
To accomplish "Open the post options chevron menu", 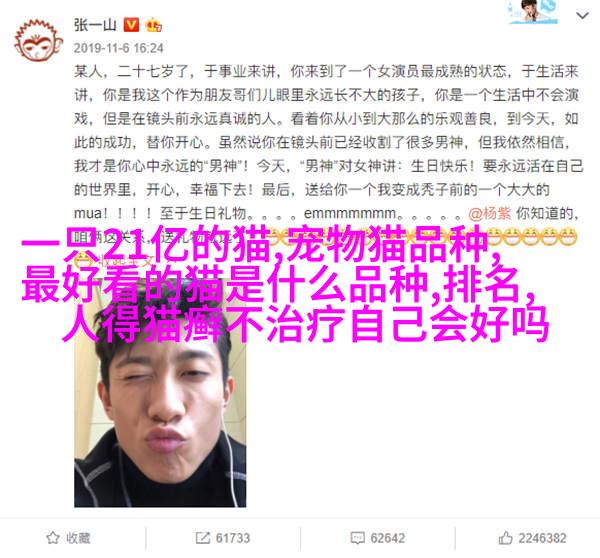I will 582,15.
